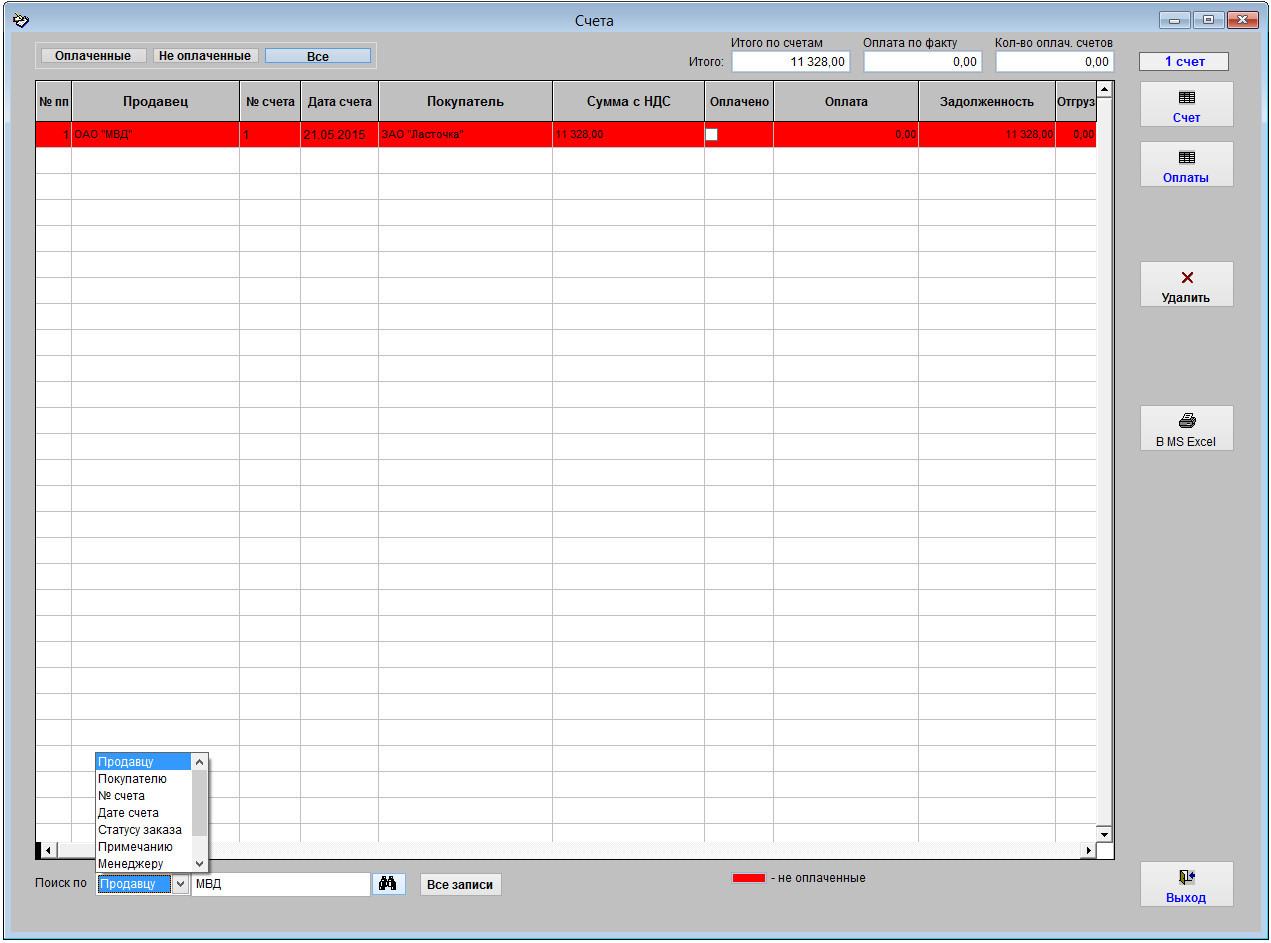Viewport: 1271px width, 943px height.
Task: Click the Дата счета column header
Action: pos(340,101)
